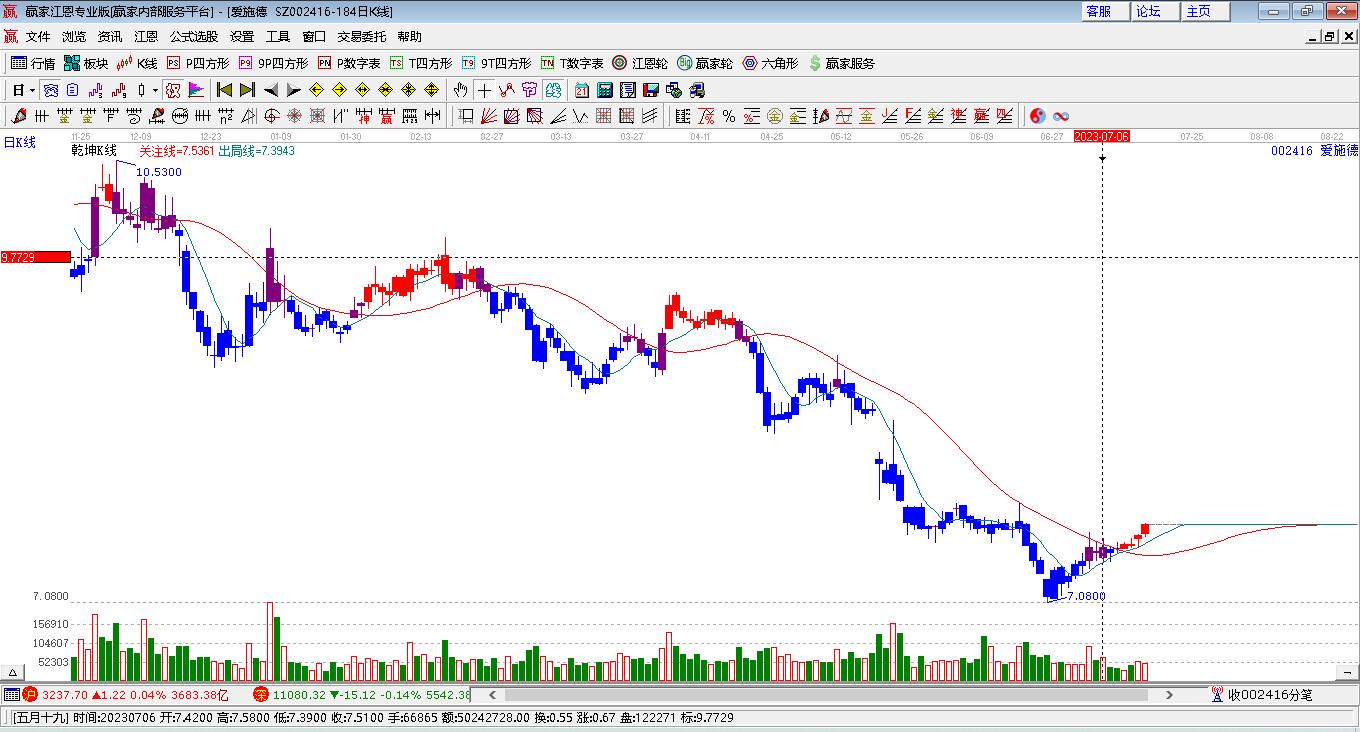Open the calculator icon
This screenshot has width=1360, height=732.
[x=604, y=90]
